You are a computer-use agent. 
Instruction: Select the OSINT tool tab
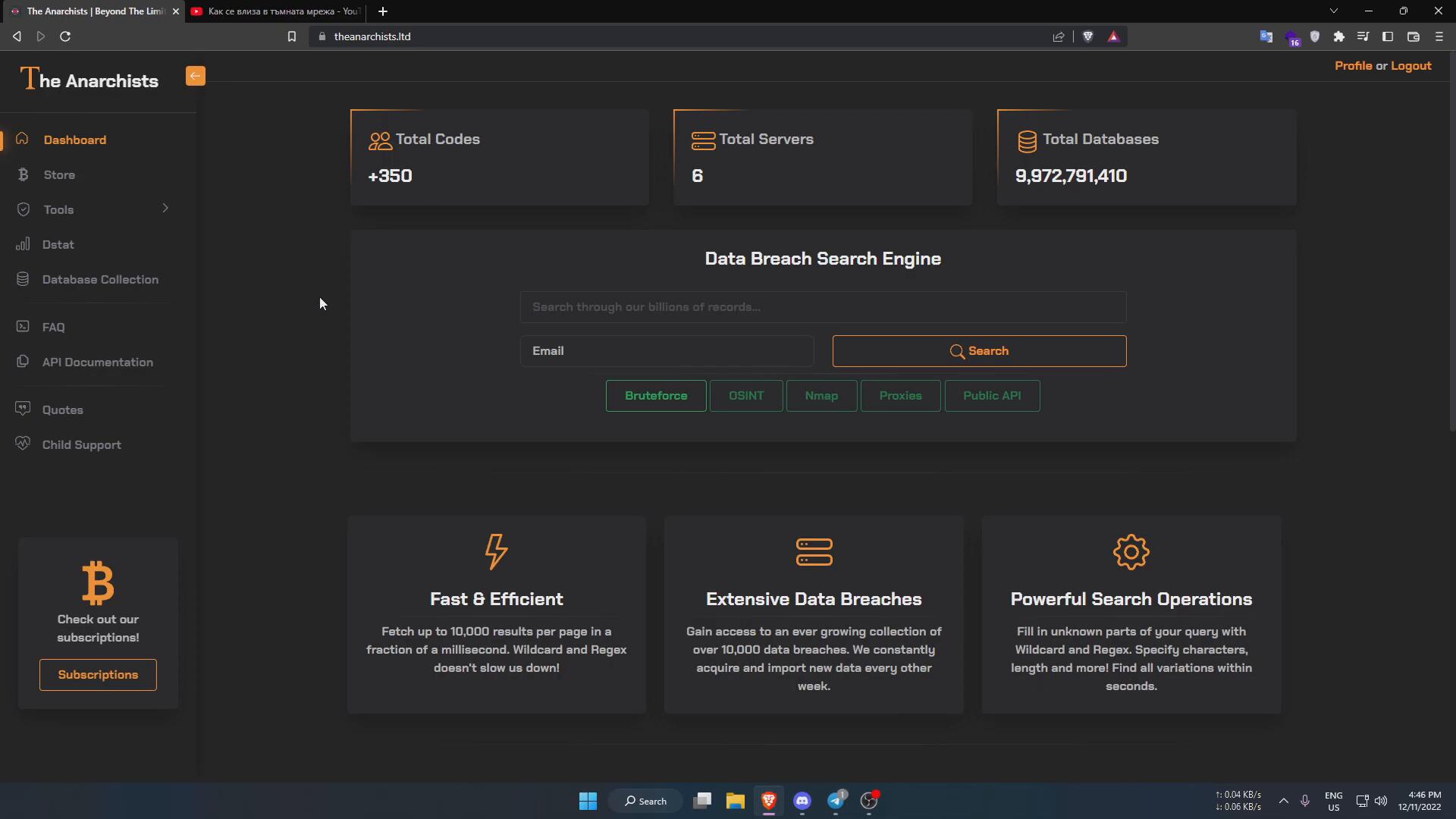[x=745, y=396]
